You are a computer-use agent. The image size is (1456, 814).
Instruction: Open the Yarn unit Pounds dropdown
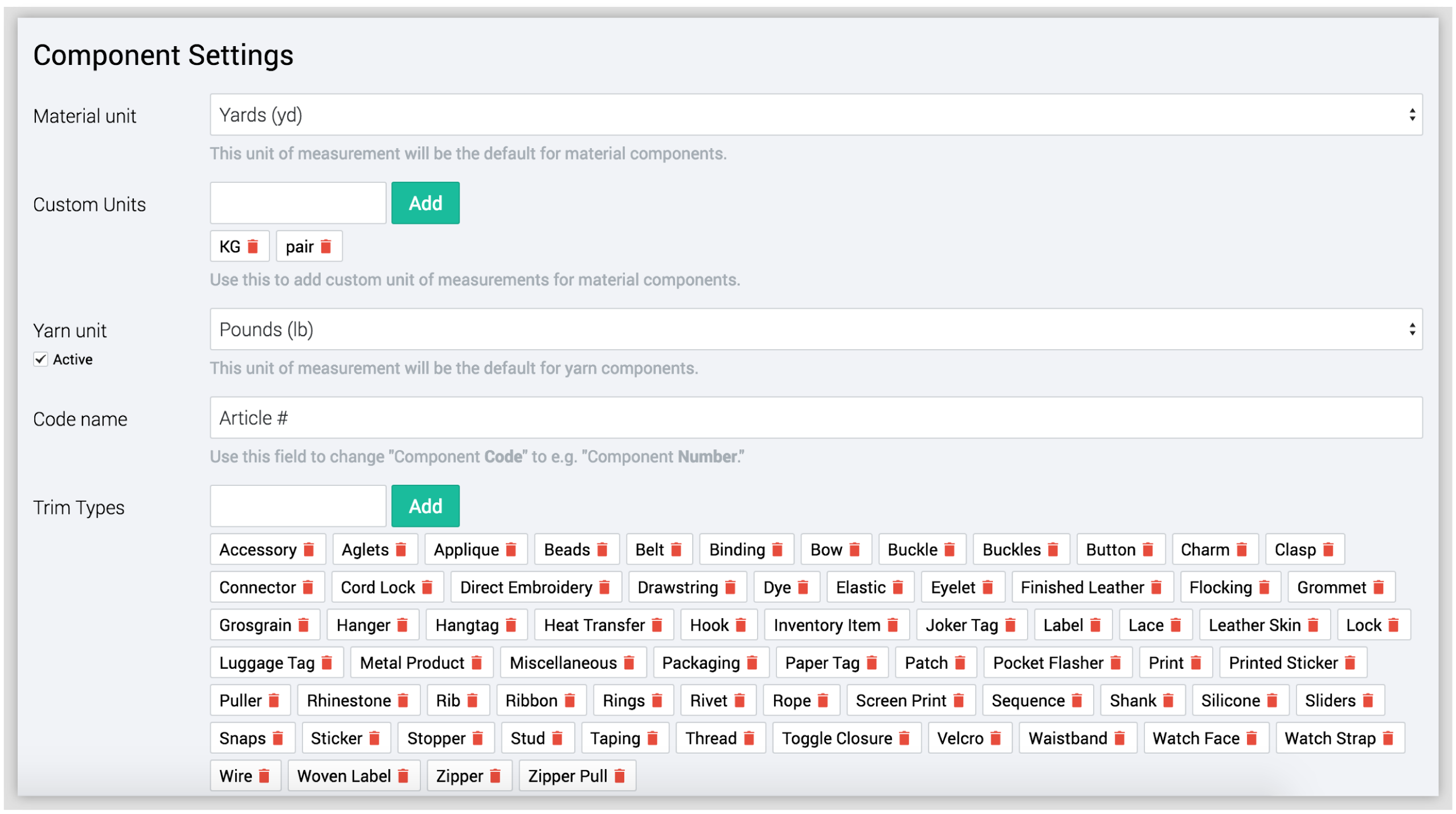click(816, 330)
